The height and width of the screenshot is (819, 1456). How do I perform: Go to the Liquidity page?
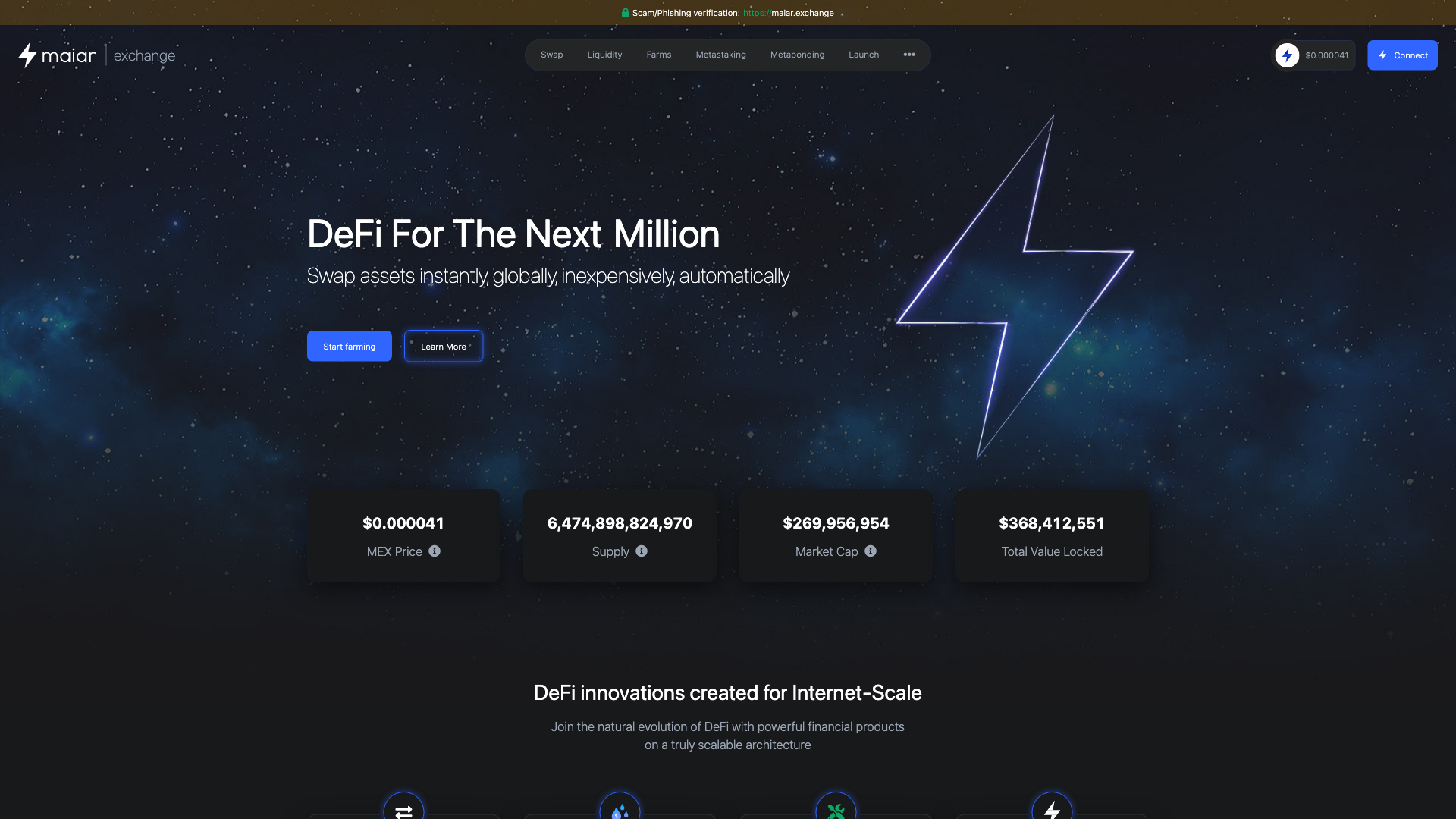coord(604,55)
